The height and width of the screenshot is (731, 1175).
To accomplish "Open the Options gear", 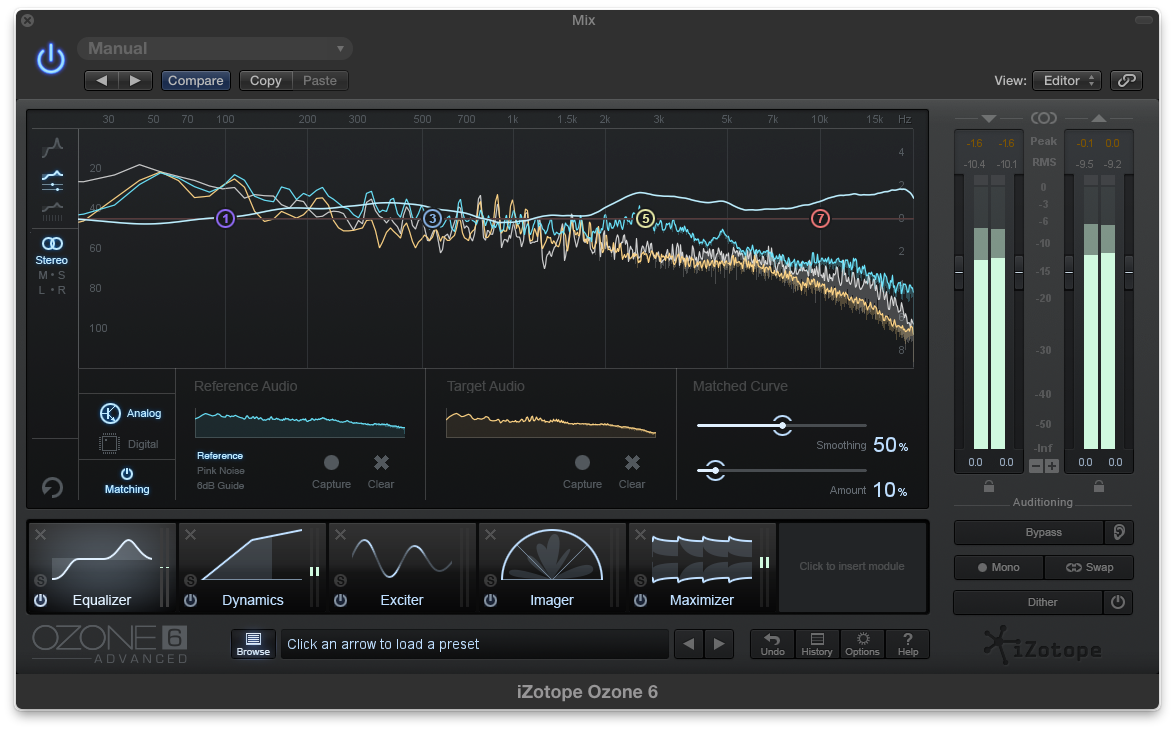I will 863,644.
